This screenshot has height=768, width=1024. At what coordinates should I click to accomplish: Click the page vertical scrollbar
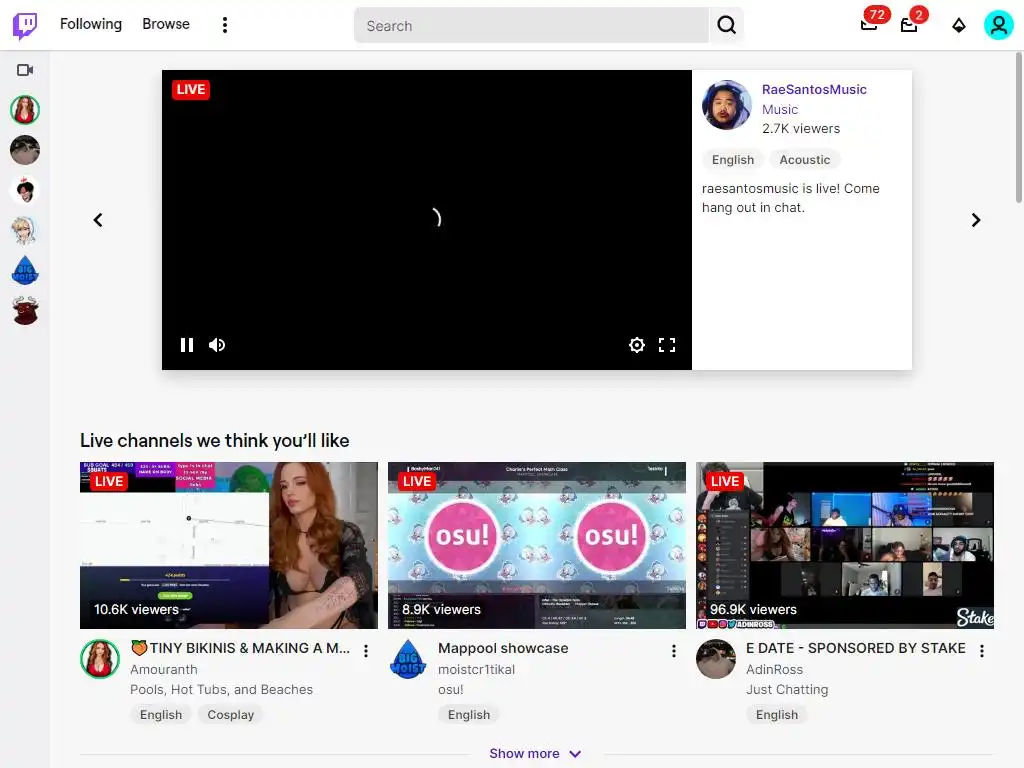[1018, 127]
